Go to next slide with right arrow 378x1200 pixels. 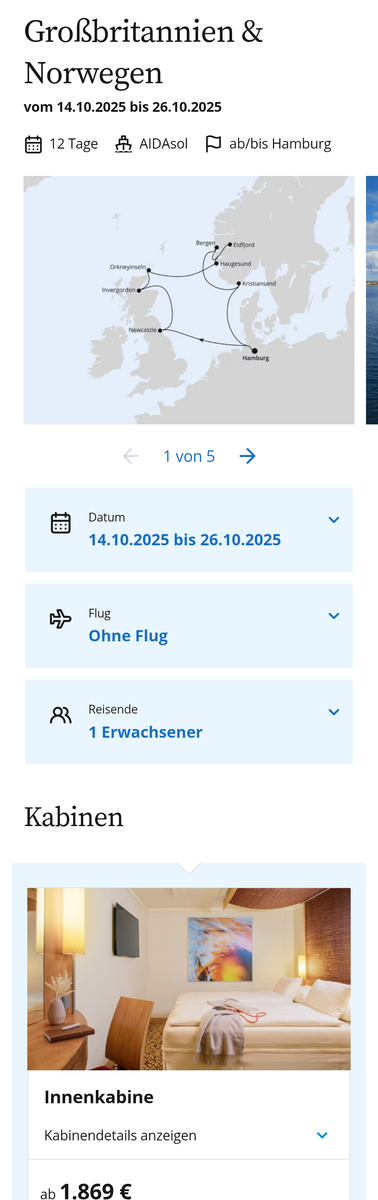click(x=248, y=456)
